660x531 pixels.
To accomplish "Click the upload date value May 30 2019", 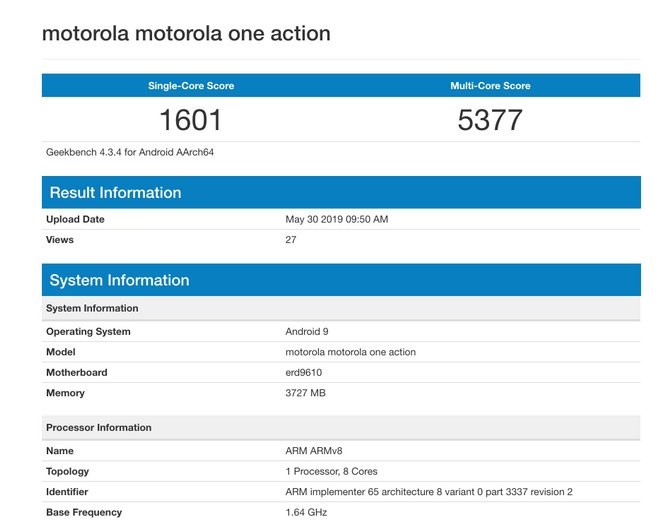I will coord(335,219).
